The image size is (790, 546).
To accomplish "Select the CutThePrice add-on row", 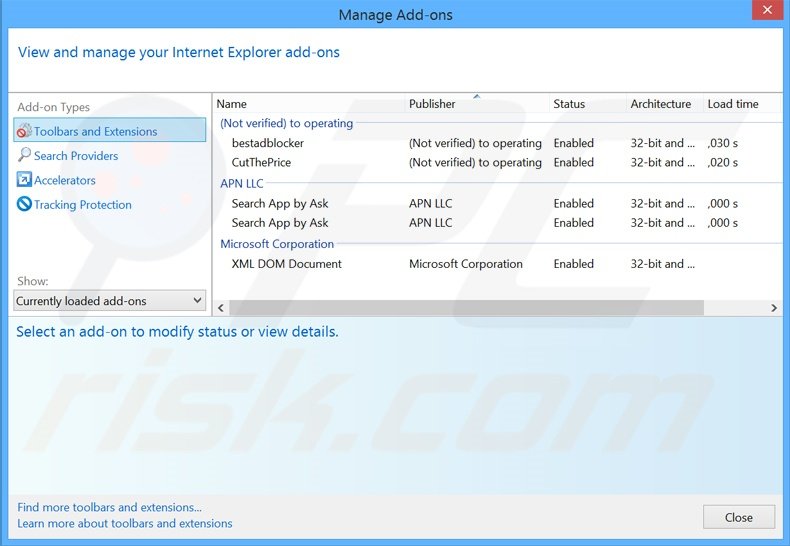I will 498,162.
